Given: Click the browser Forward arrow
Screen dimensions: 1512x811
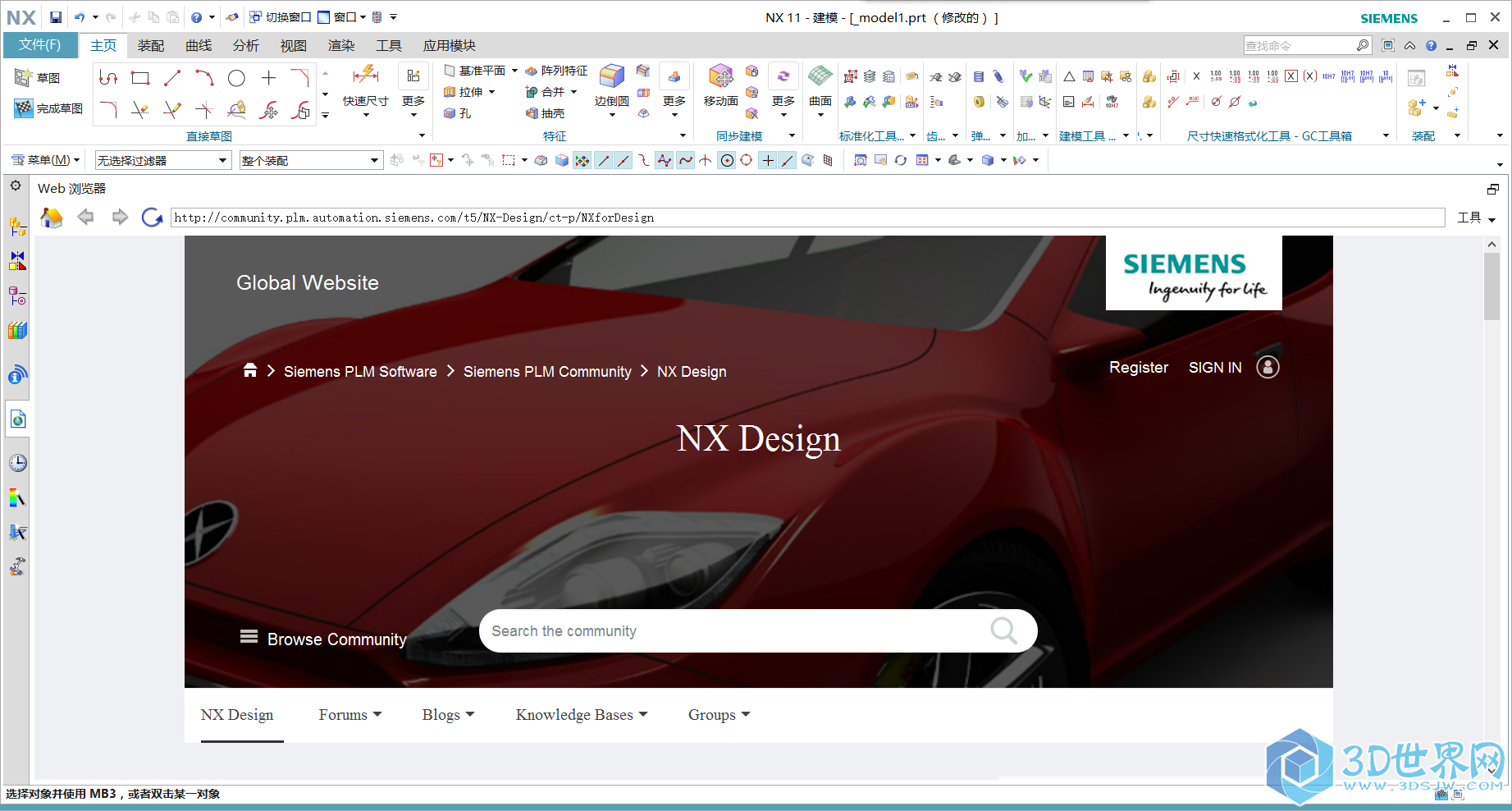Looking at the screenshot, I should tap(120, 217).
